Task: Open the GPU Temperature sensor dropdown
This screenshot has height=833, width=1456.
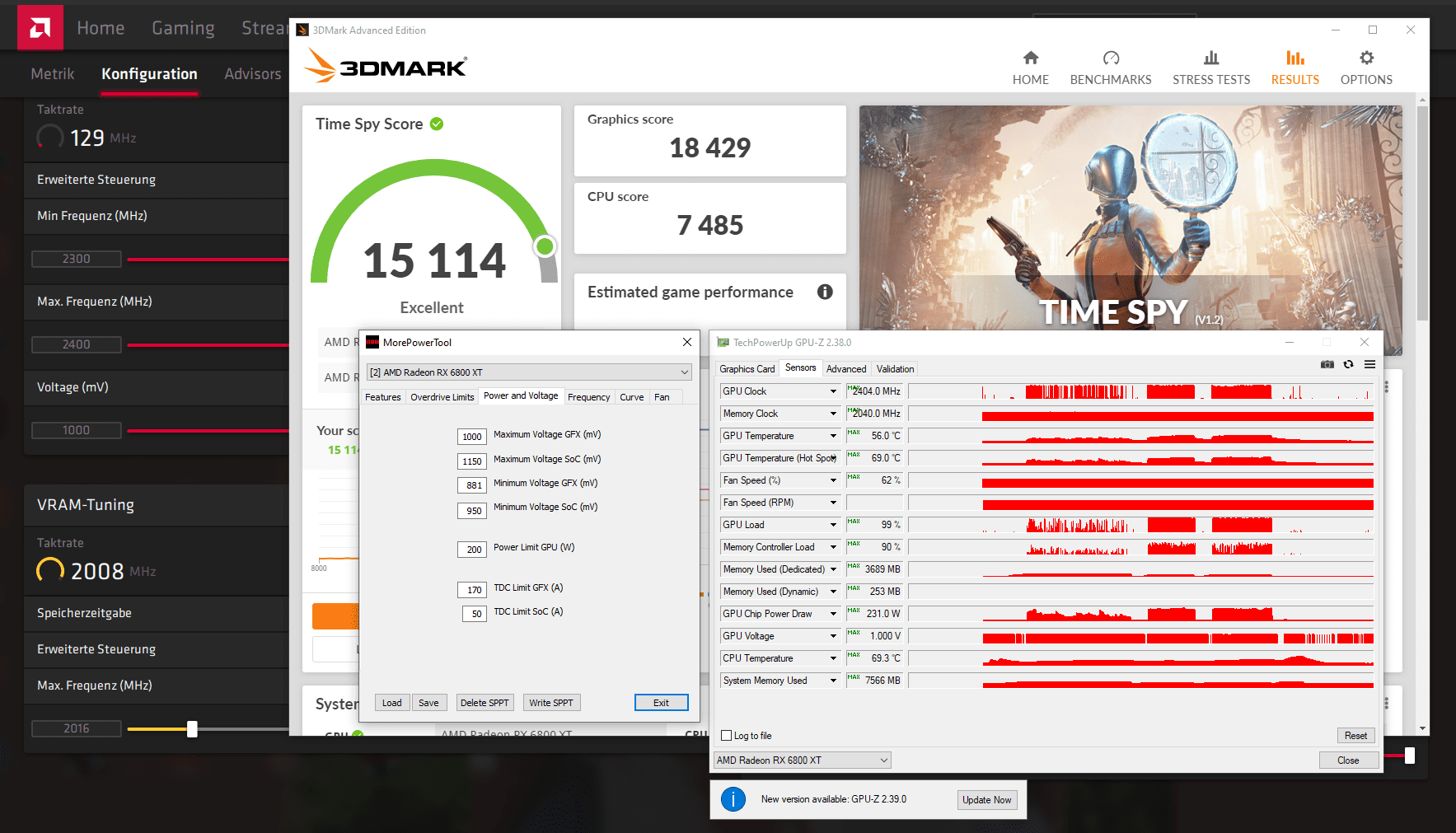Action: coord(833,436)
